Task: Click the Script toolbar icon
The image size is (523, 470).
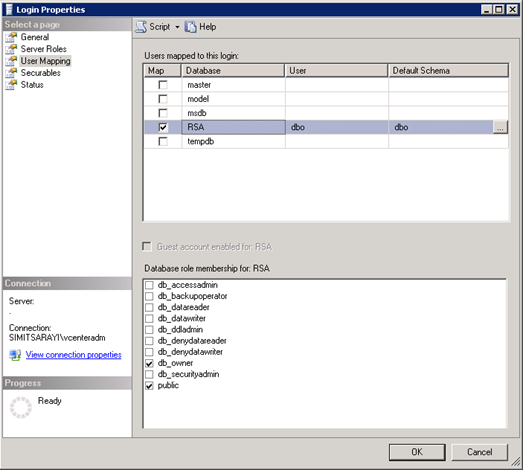Action: pyautogui.click(x=141, y=27)
